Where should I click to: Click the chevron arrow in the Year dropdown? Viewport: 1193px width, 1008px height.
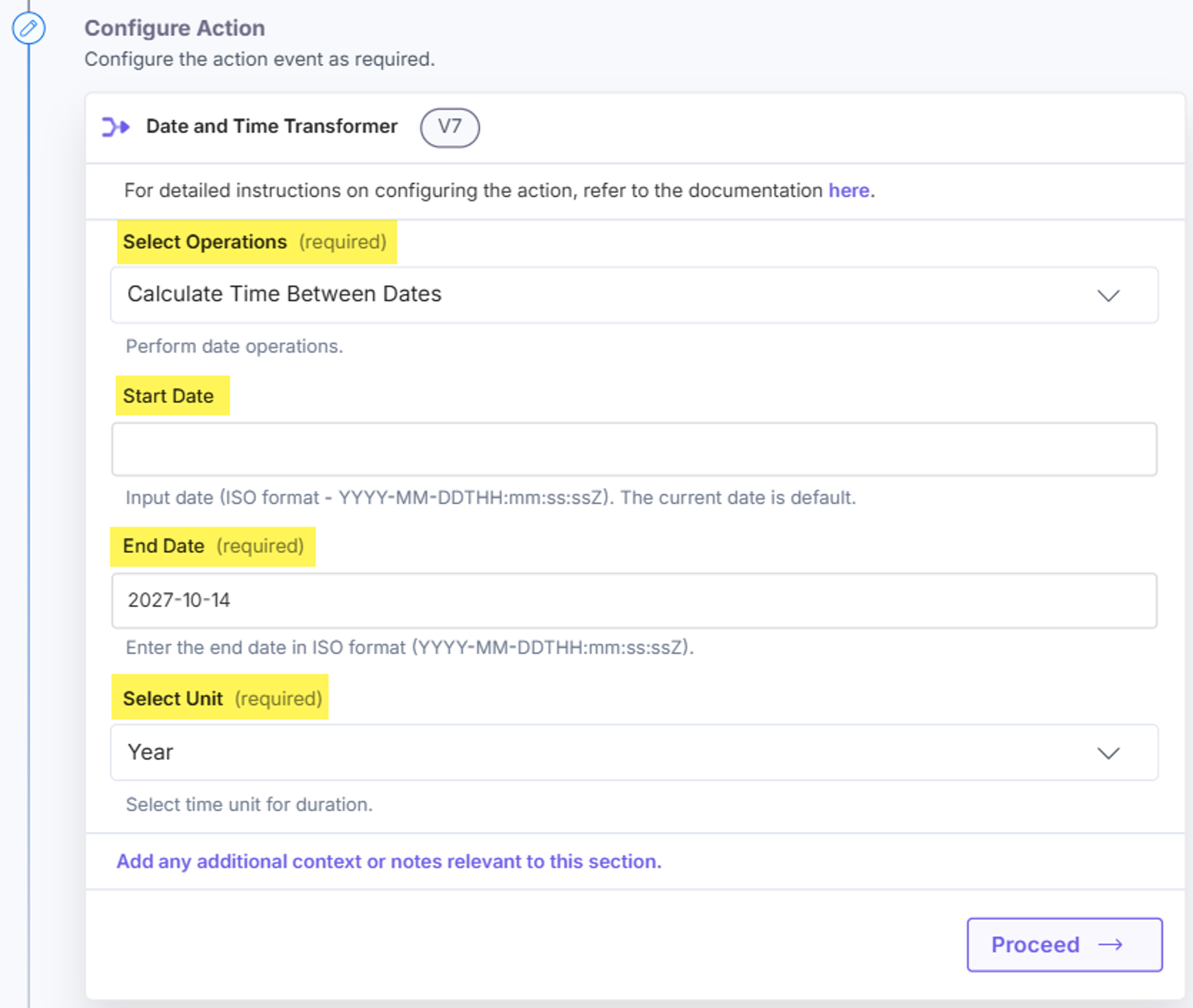pyautogui.click(x=1108, y=753)
